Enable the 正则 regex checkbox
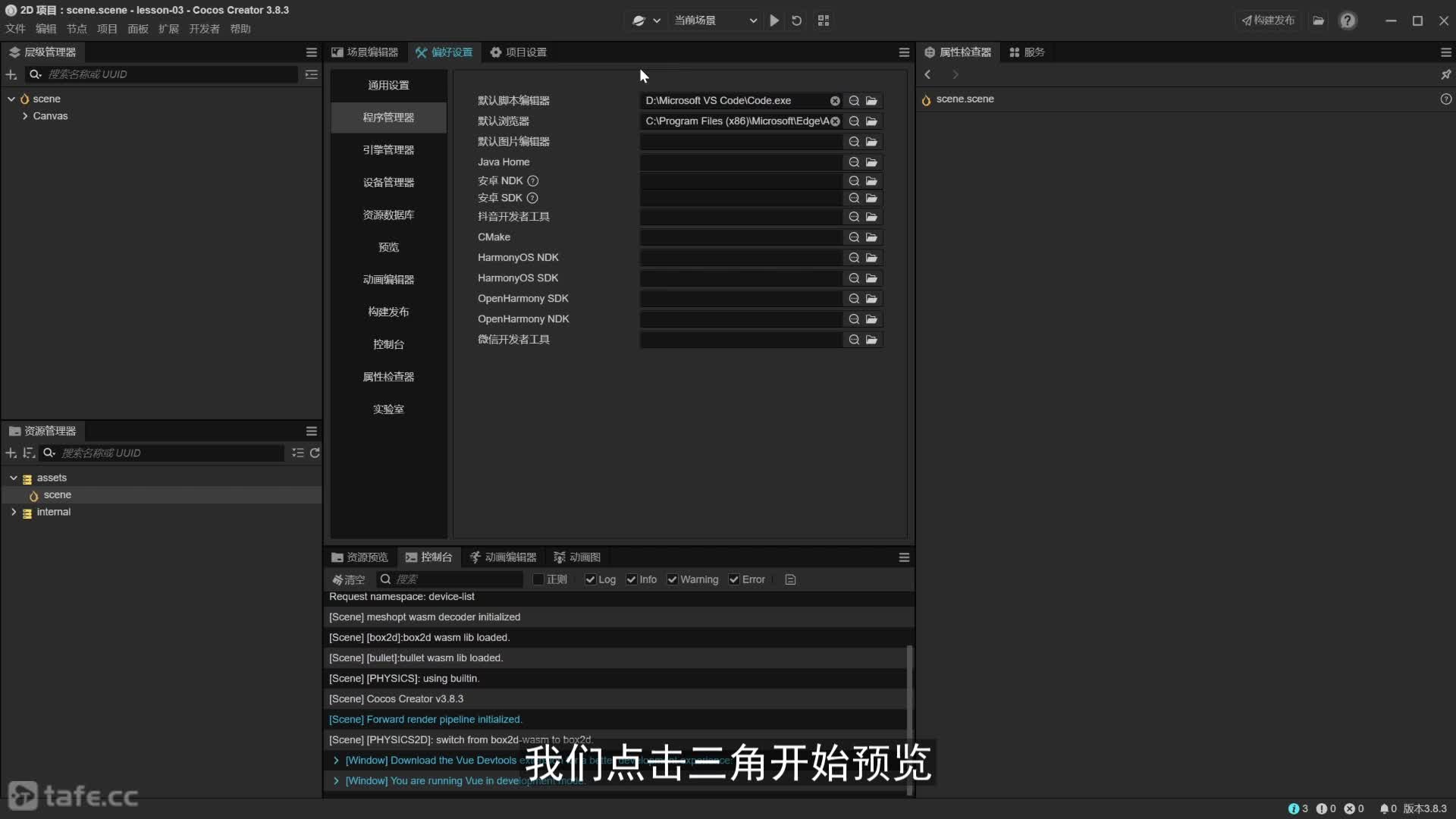The image size is (1456, 819). 538,579
